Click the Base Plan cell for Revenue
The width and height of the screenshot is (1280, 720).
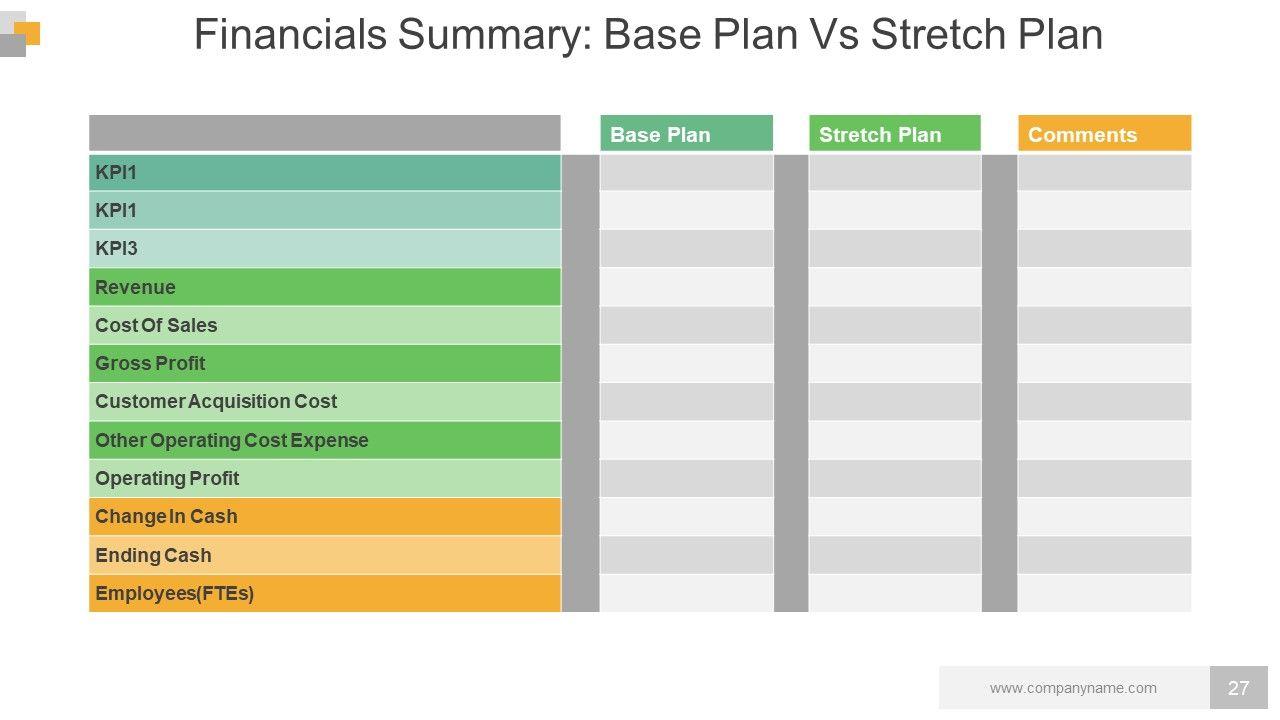tap(686, 287)
